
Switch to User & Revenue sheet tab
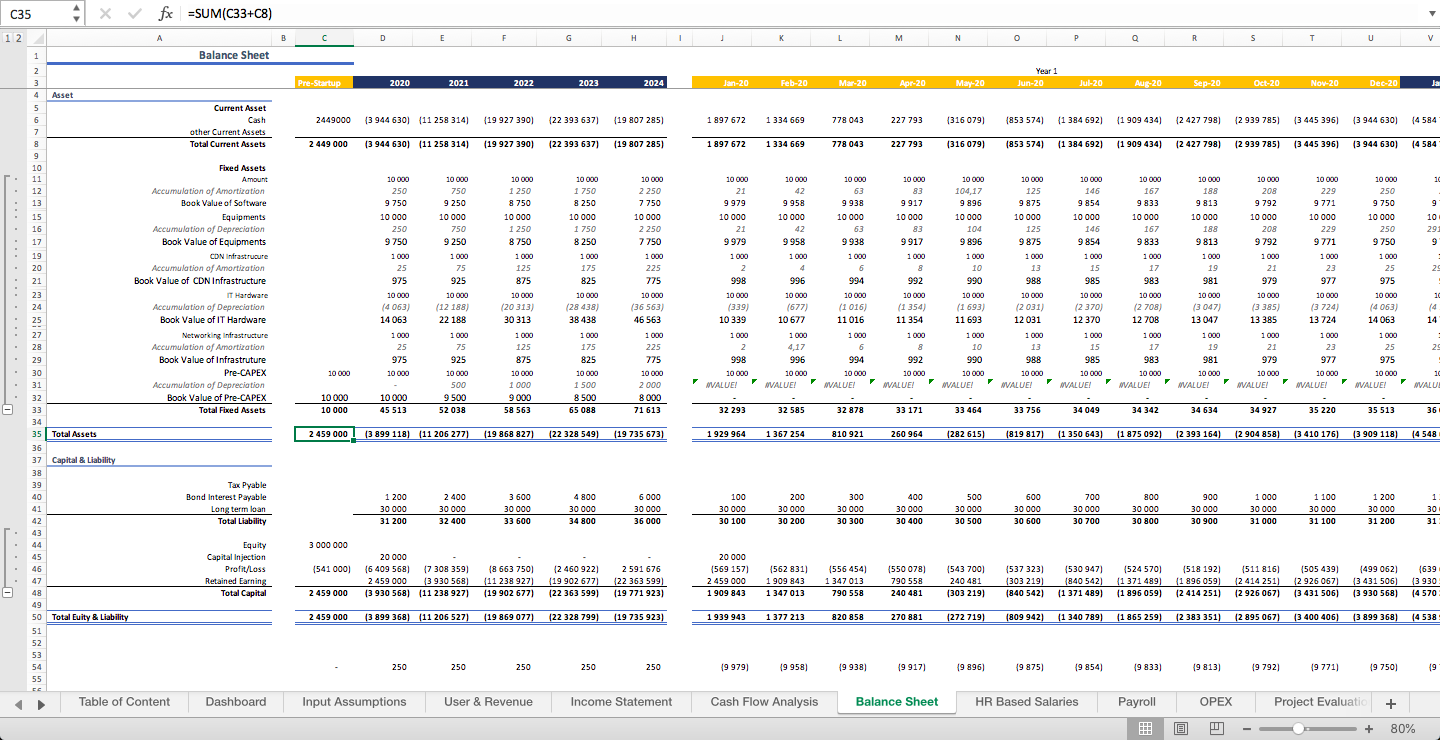[x=488, y=702]
